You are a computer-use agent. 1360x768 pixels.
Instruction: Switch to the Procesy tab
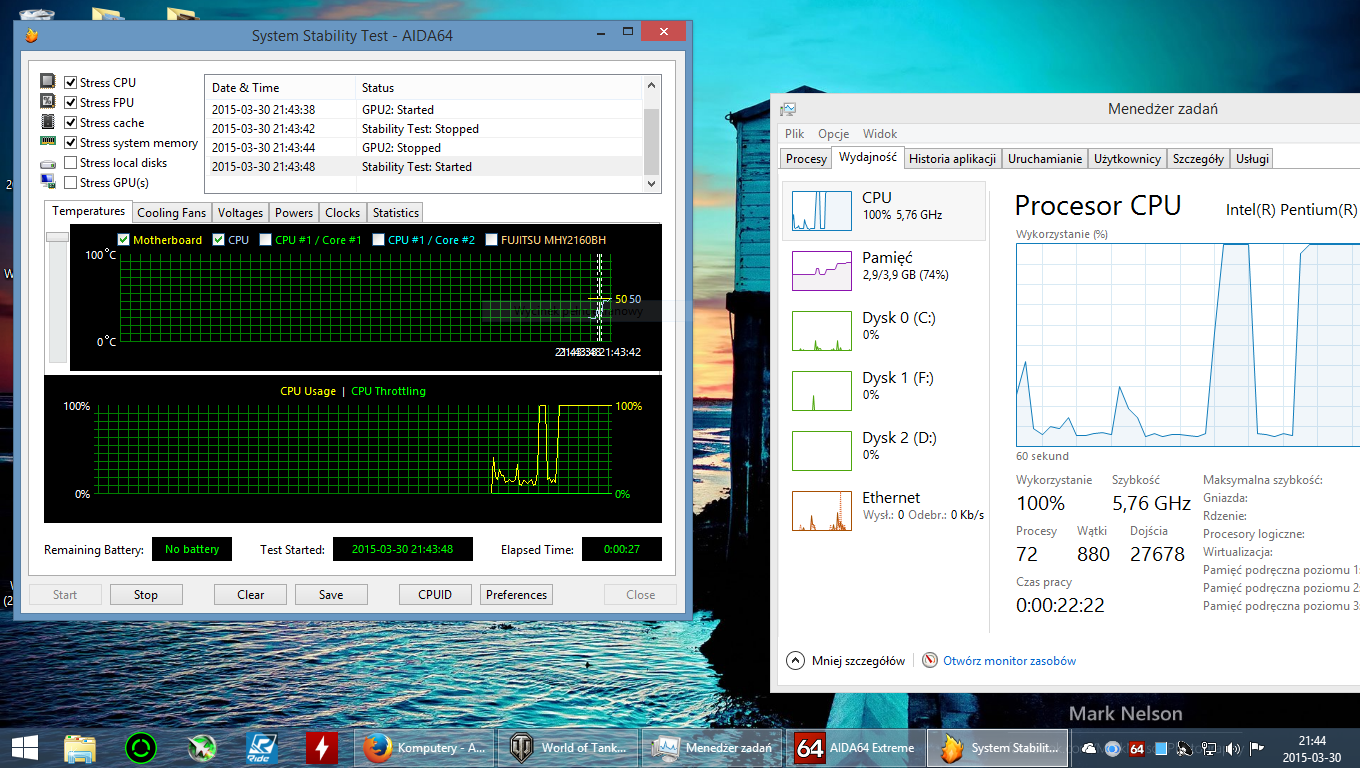pos(806,159)
